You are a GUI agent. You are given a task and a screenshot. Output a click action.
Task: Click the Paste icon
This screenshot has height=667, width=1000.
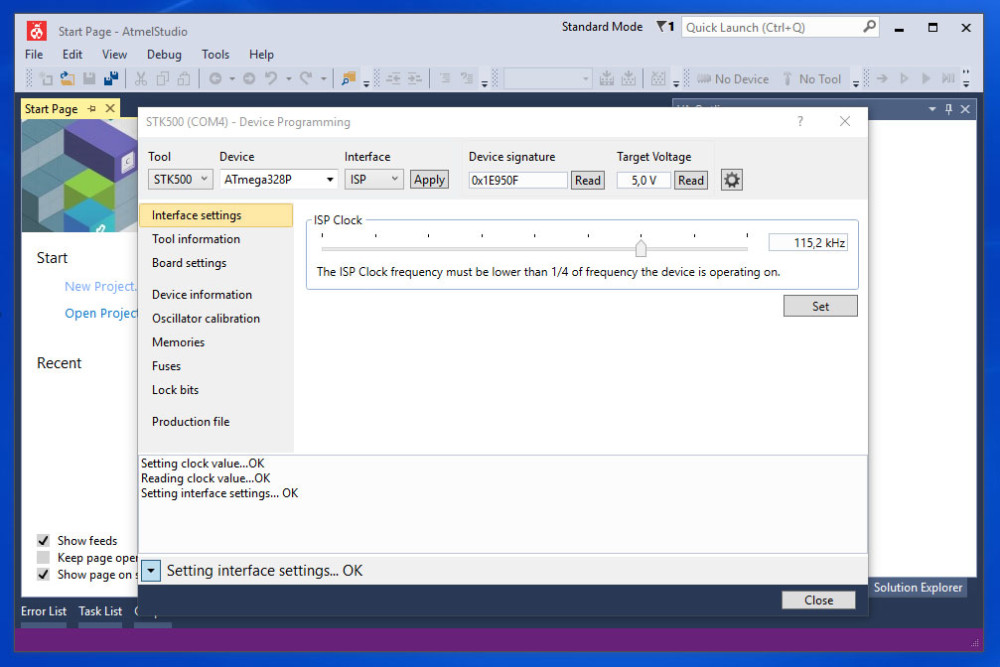(x=185, y=78)
